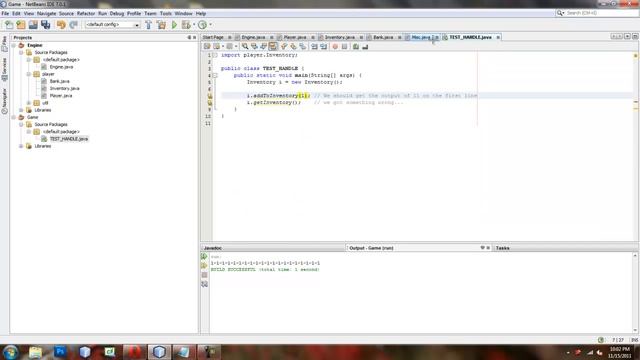
Task: Open the Output panel dropdown arrow
Action: 482,248
